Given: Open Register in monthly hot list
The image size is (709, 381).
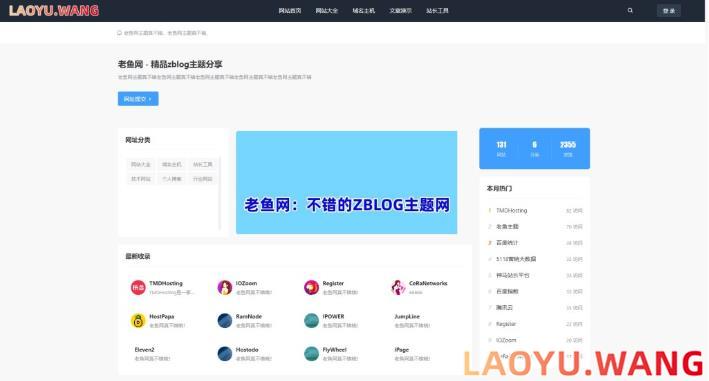Looking at the screenshot, I should (x=506, y=324).
